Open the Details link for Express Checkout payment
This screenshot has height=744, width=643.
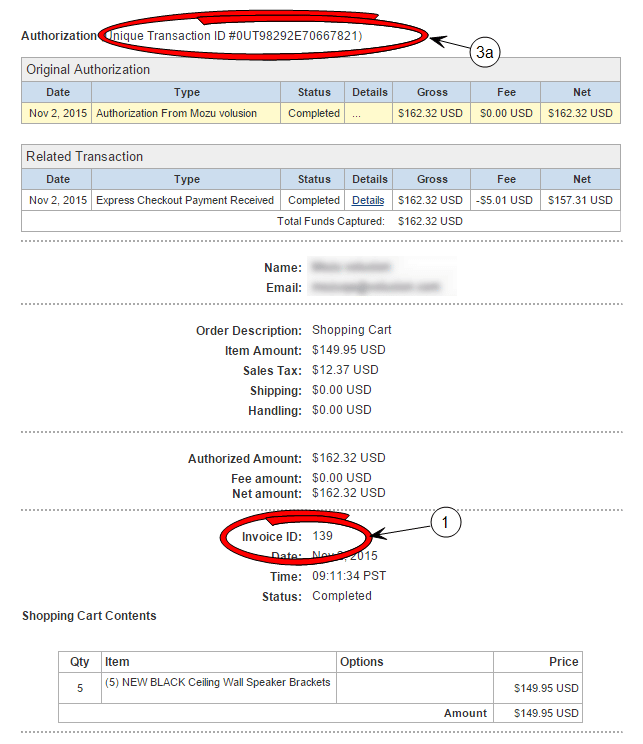(x=368, y=200)
